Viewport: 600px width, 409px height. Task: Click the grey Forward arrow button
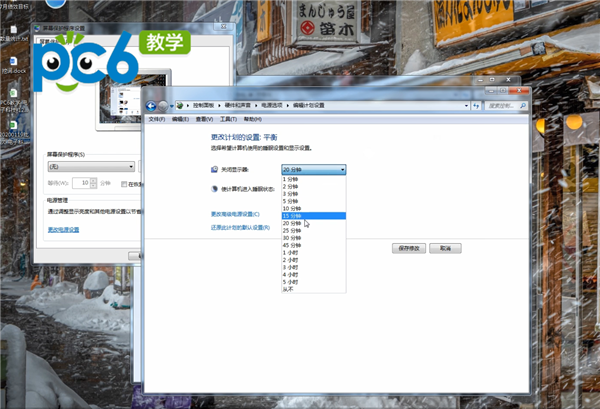click(x=163, y=106)
